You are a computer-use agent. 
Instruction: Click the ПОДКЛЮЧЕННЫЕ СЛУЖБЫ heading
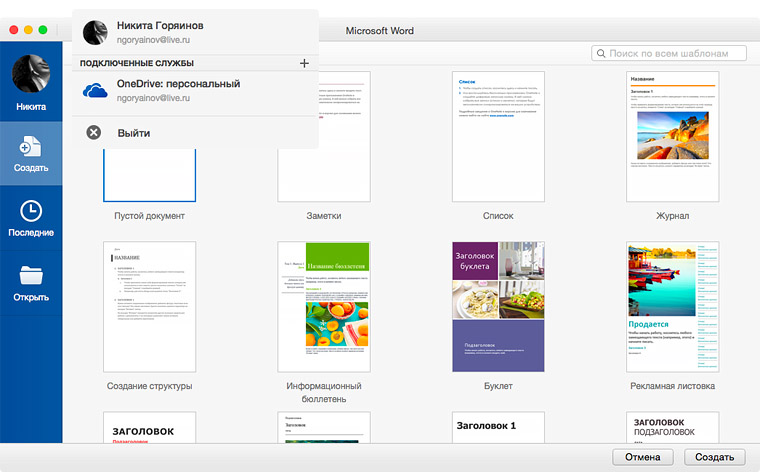click(137, 63)
